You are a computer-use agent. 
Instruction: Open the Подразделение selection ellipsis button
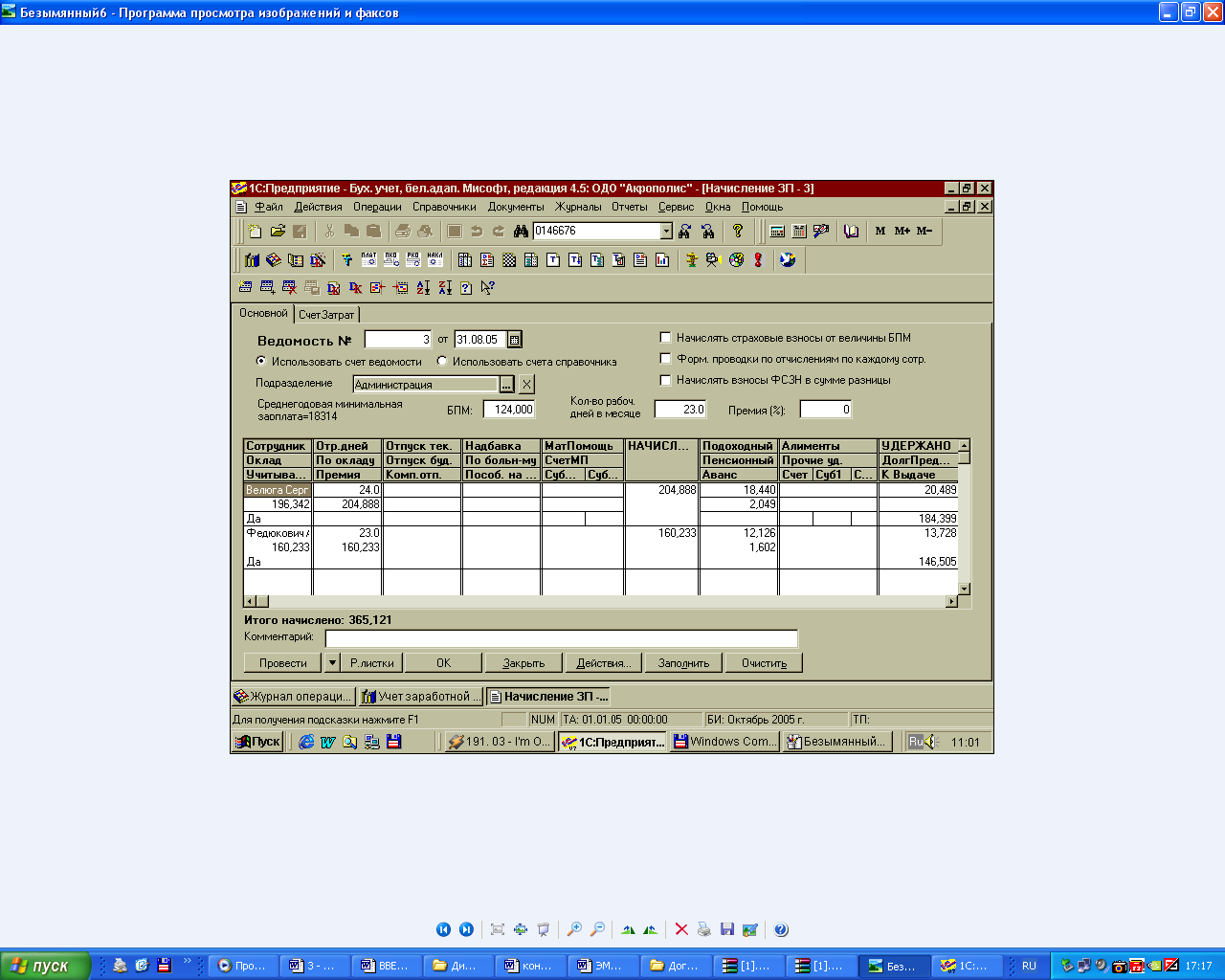(x=507, y=384)
